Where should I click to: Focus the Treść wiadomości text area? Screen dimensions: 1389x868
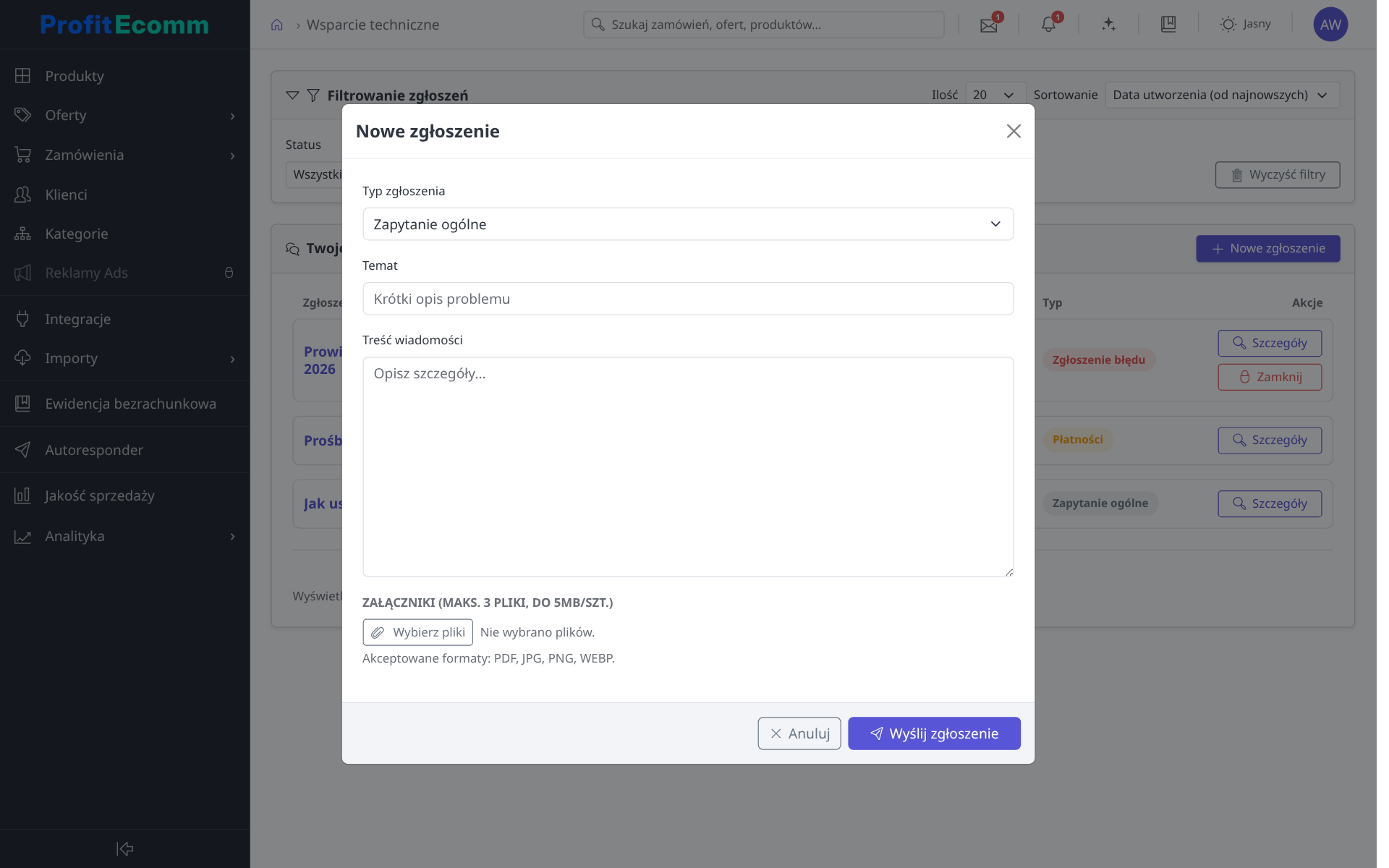coord(687,467)
